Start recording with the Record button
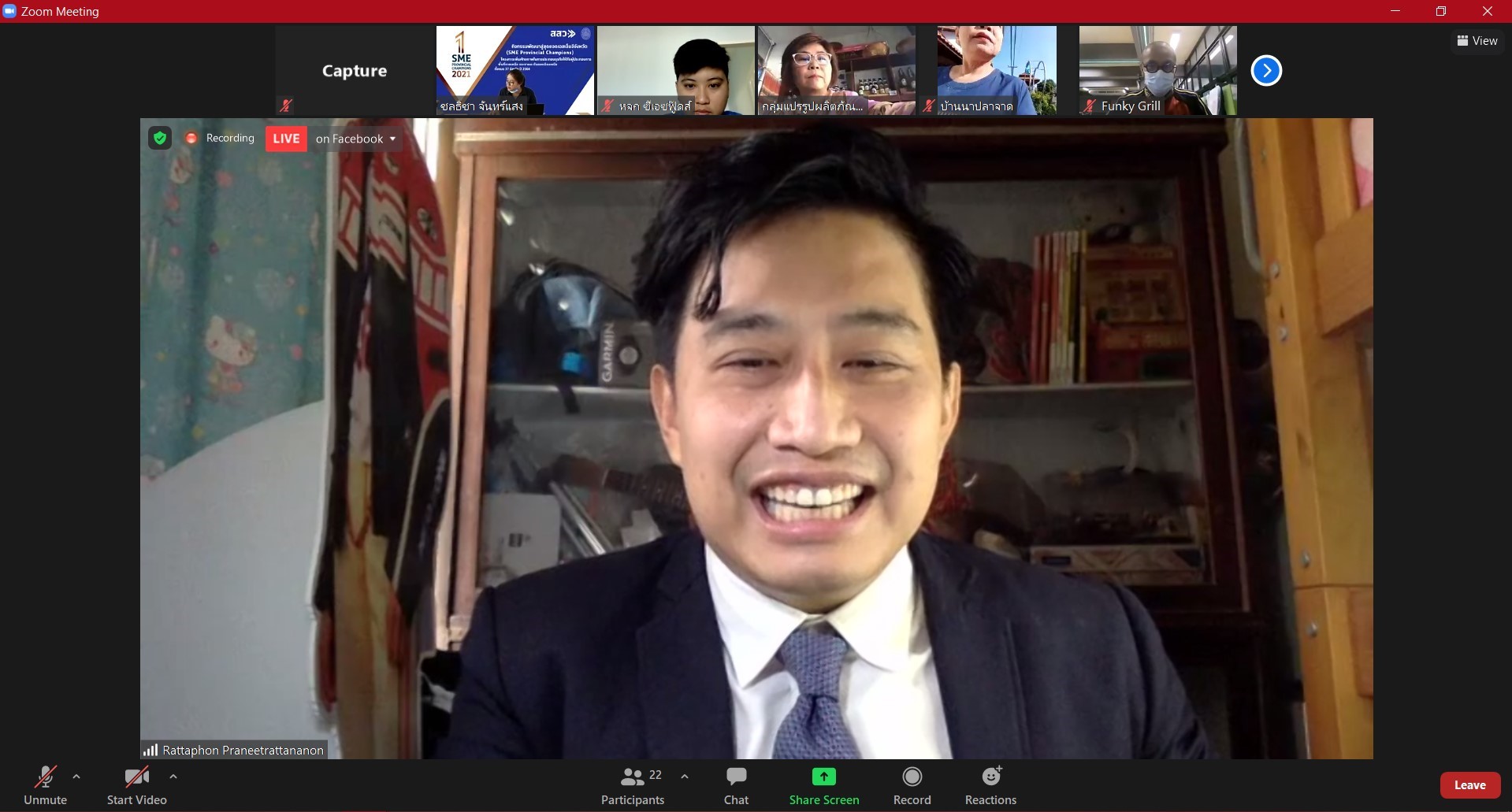 912,785
